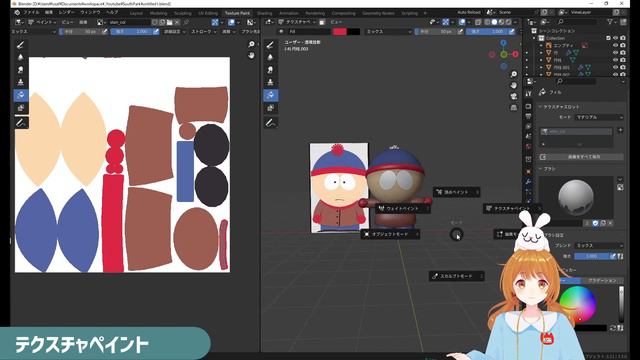Click the zoom magnifier in 3D viewport

[x=513, y=74]
